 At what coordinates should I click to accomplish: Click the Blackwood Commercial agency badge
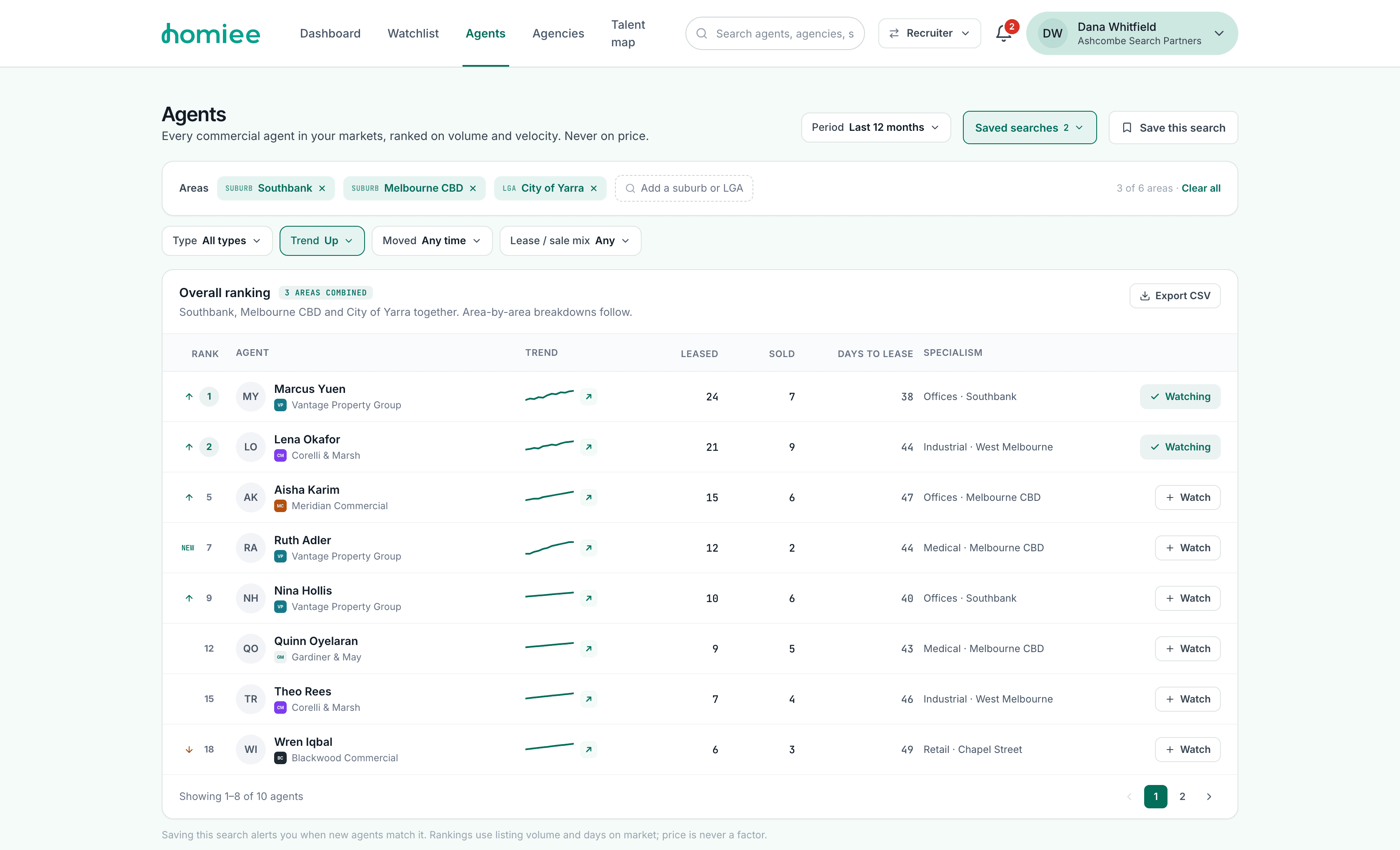coord(280,758)
